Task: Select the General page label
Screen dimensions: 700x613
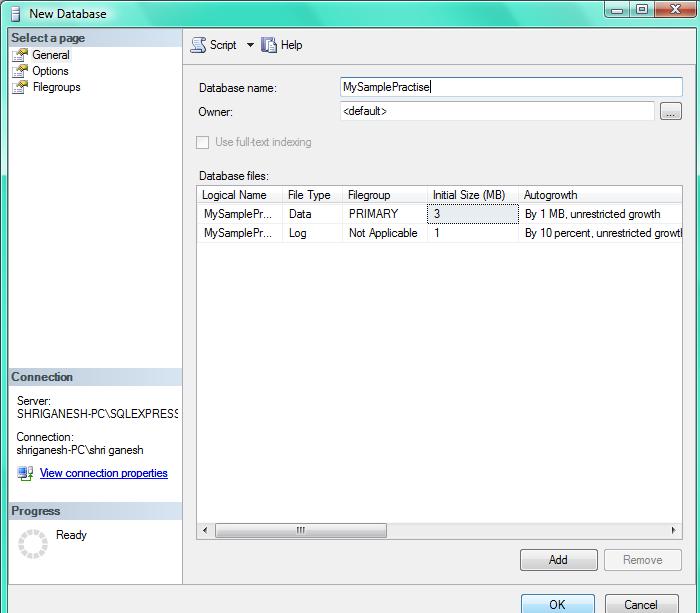Action: pos(51,55)
